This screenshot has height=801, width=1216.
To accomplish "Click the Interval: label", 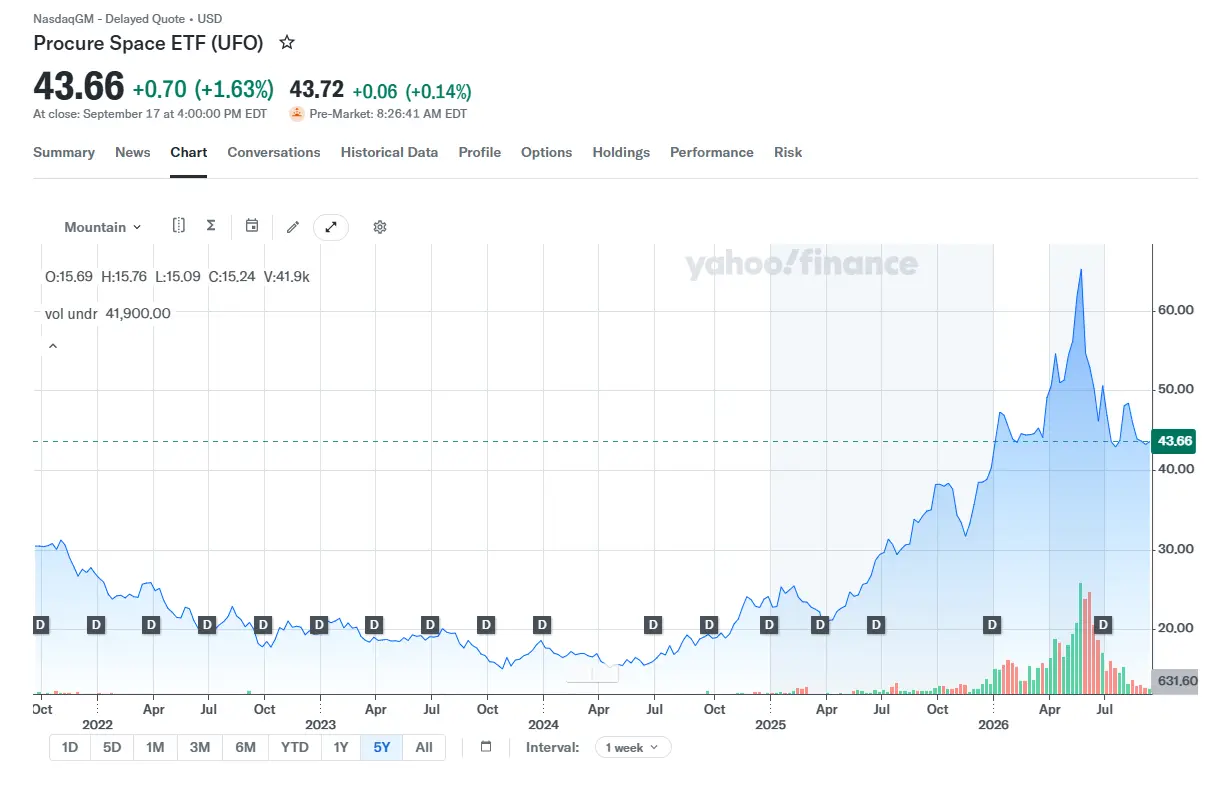I will point(552,747).
